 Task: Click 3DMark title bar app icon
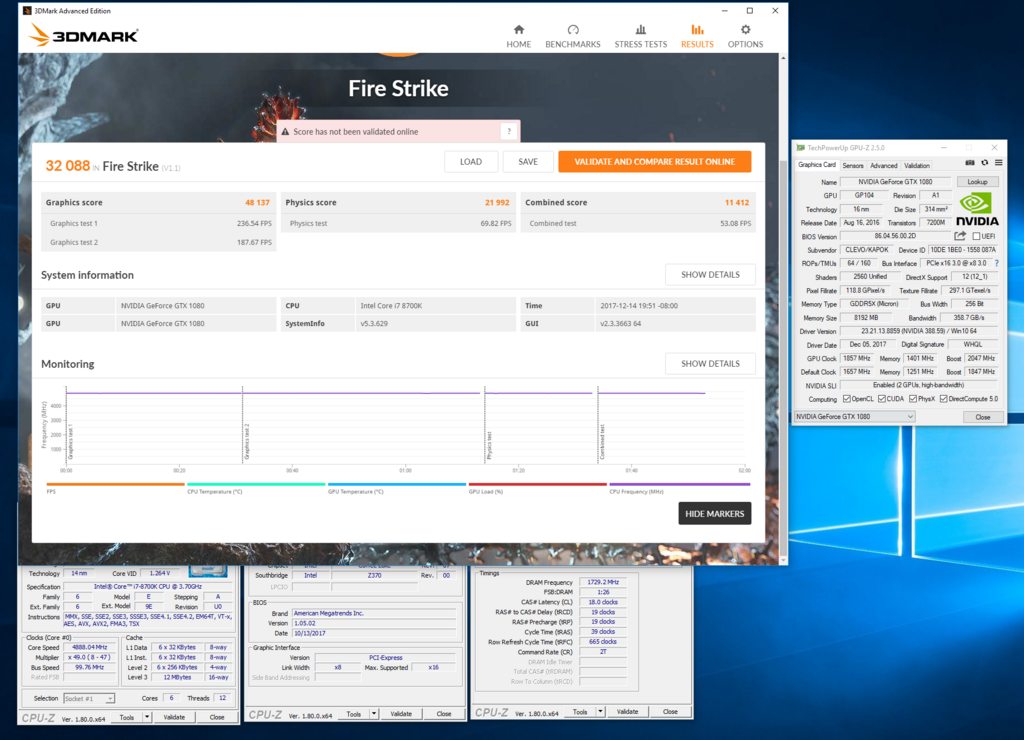tap(27, 10)
